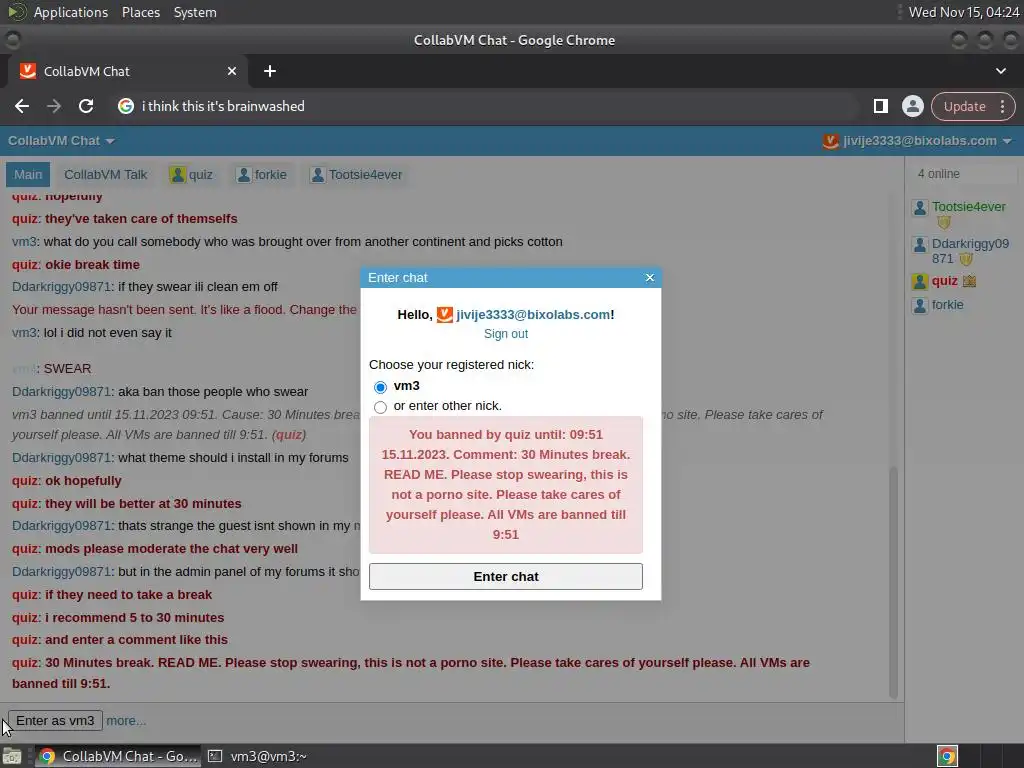
Task: Click the show desktop icon in bottom panel
Action: click(x=11, y=756)
